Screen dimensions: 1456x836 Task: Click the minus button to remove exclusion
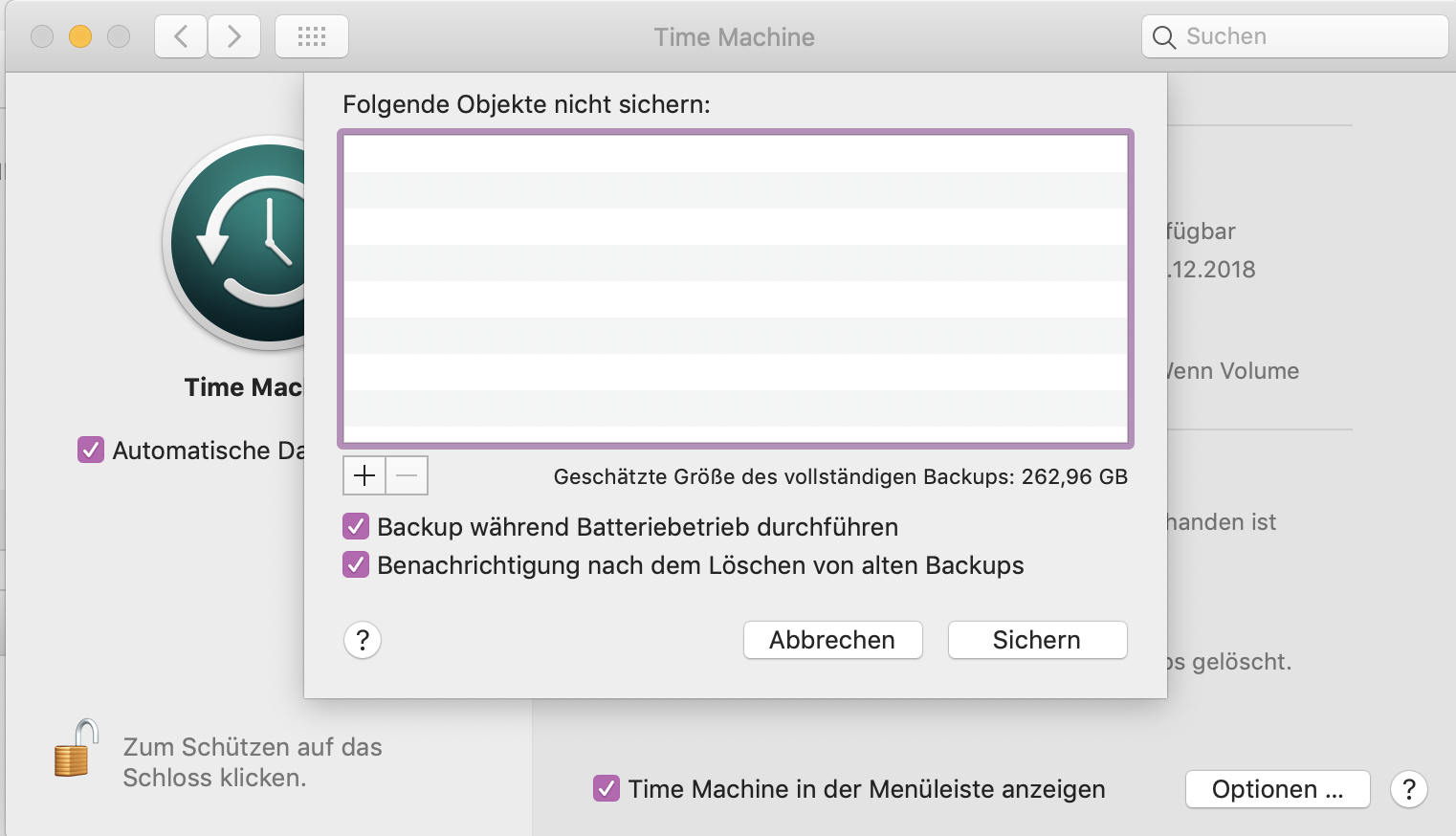point(407,475)
